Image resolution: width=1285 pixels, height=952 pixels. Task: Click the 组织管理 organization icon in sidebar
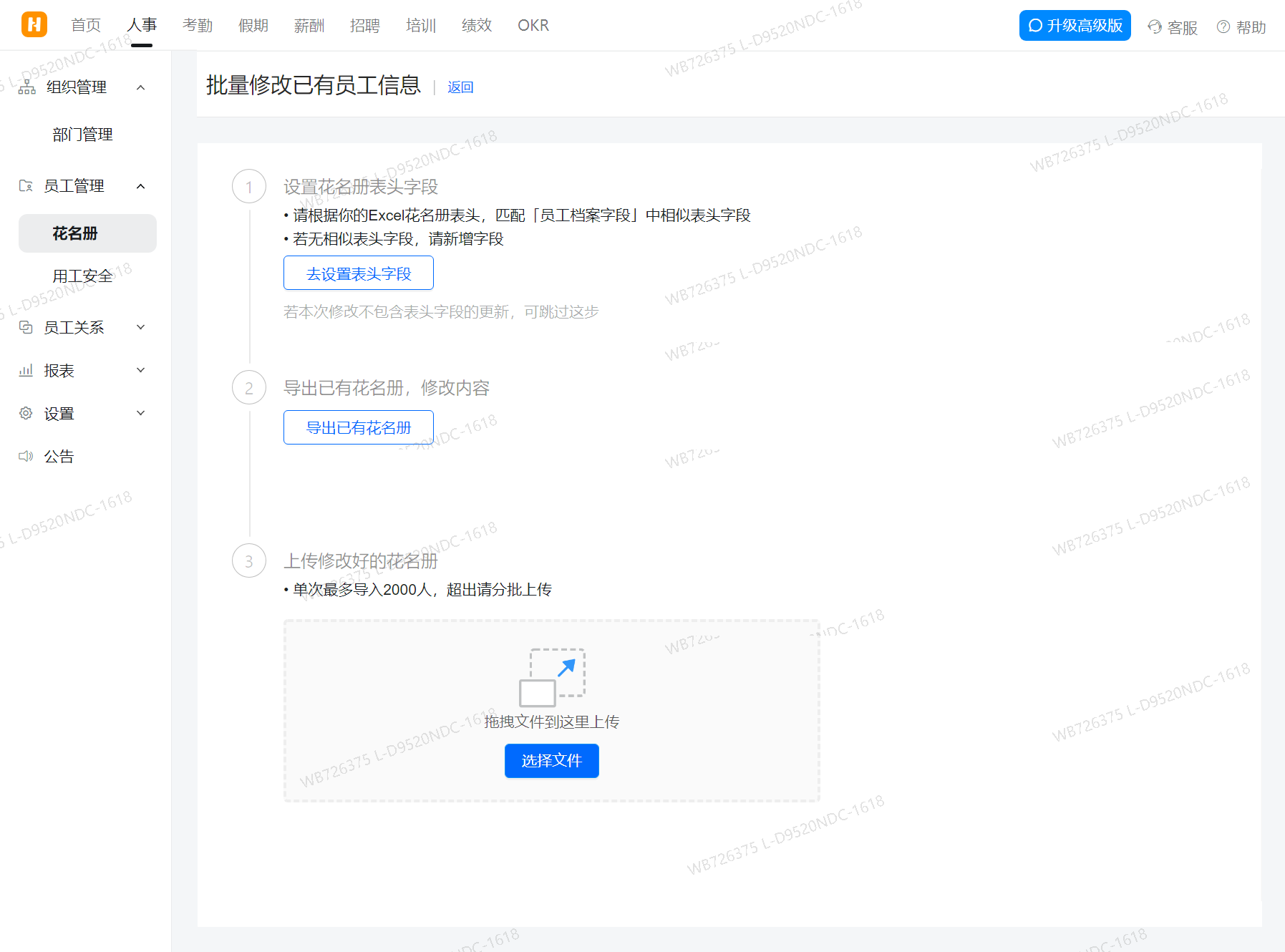pos(26,87)
